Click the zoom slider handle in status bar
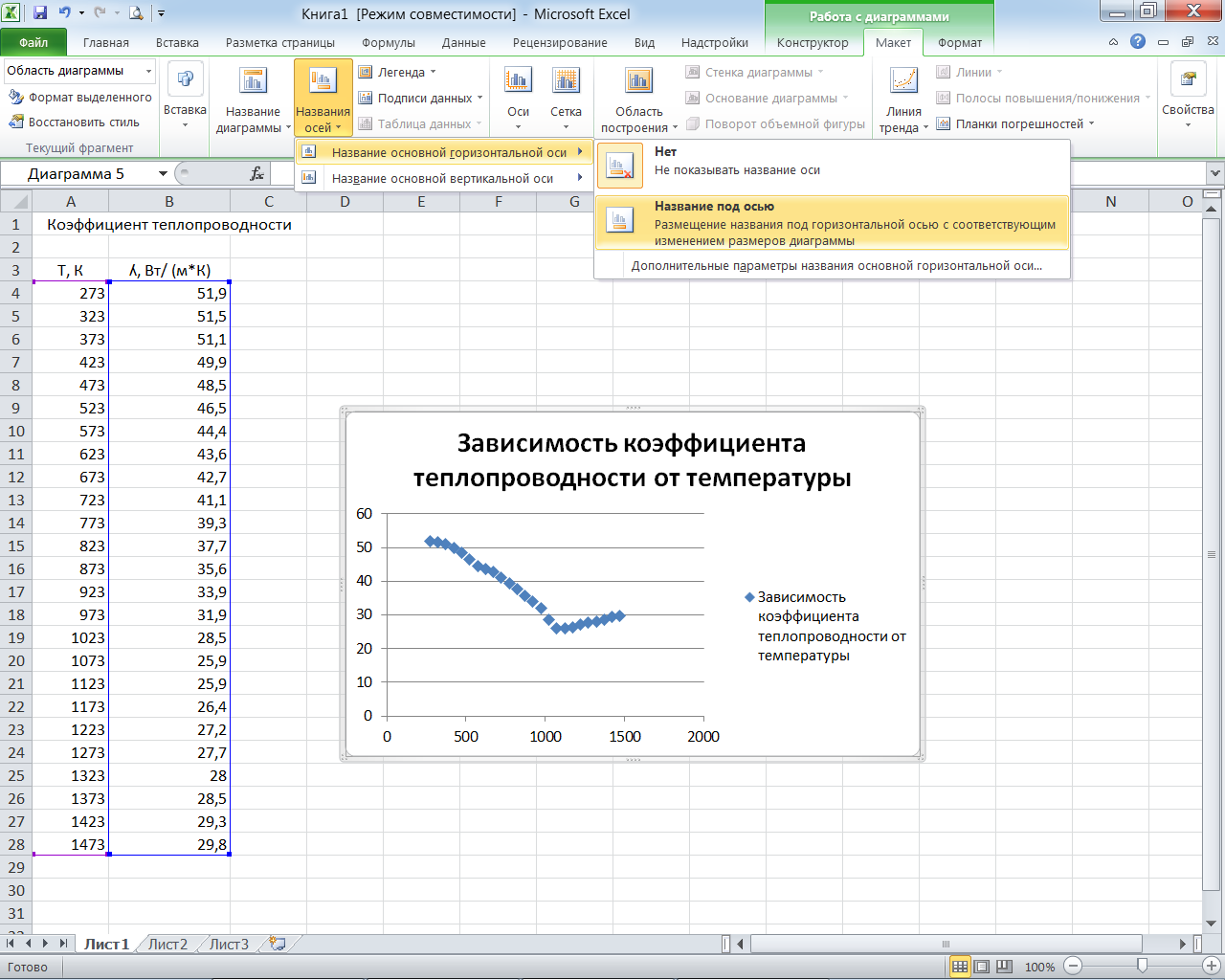This screenshot has height=980, width=1225. [x=1142, y=967]
